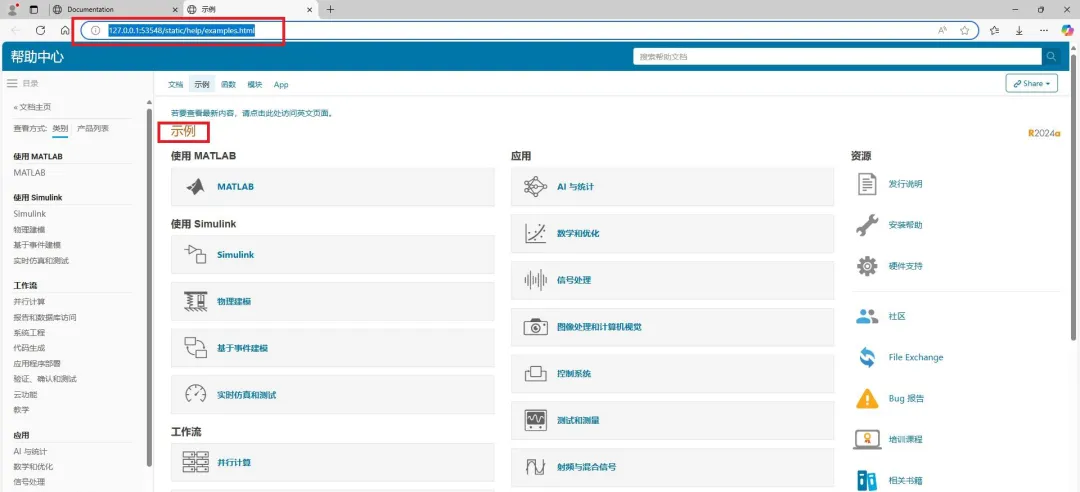Screen dimensions: 1080x492
Task: Toggle the 目录 hamburger sidebar menu
Action: pos(12,83)
